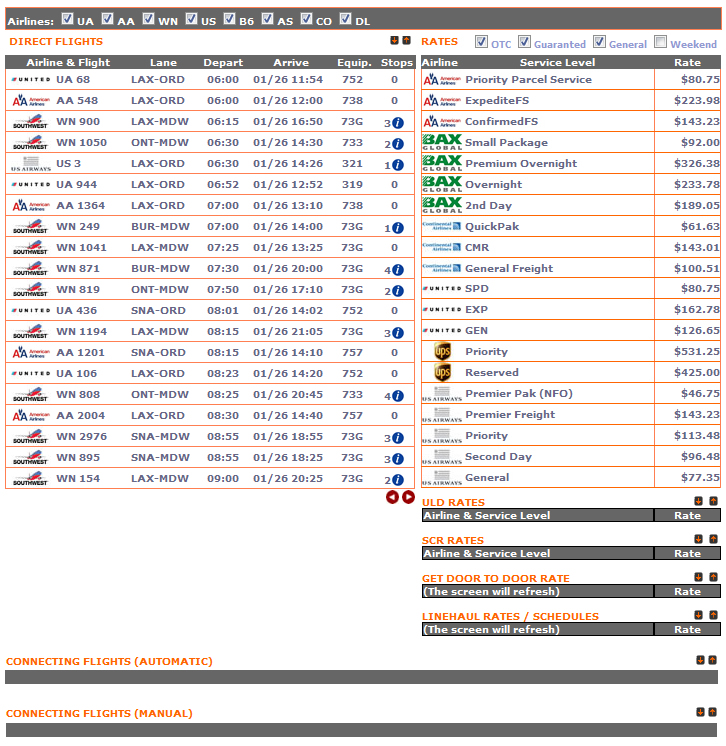Image resolution: width=726 pixels, height=746 pixels.
Task: Expand Connecting Flights (Automatic) down arrow
Action: click(698, 660)
